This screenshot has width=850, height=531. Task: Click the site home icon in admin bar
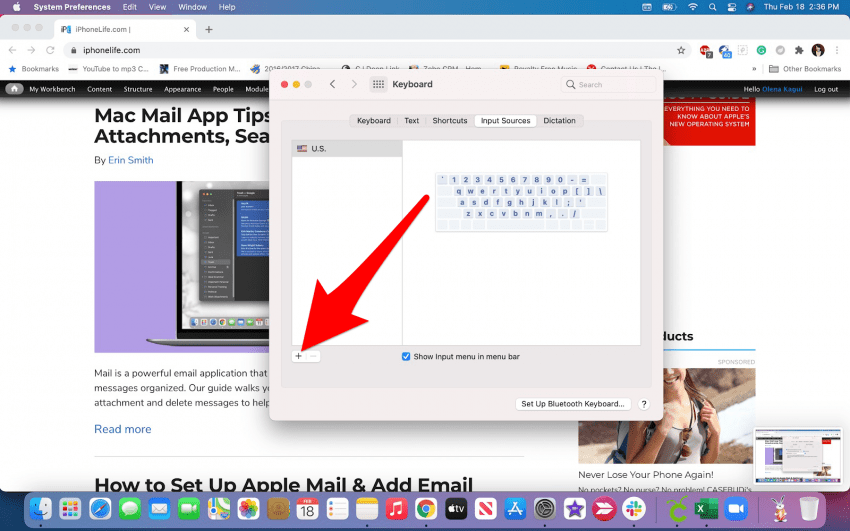pyautogui.click(x=14, y=89)
